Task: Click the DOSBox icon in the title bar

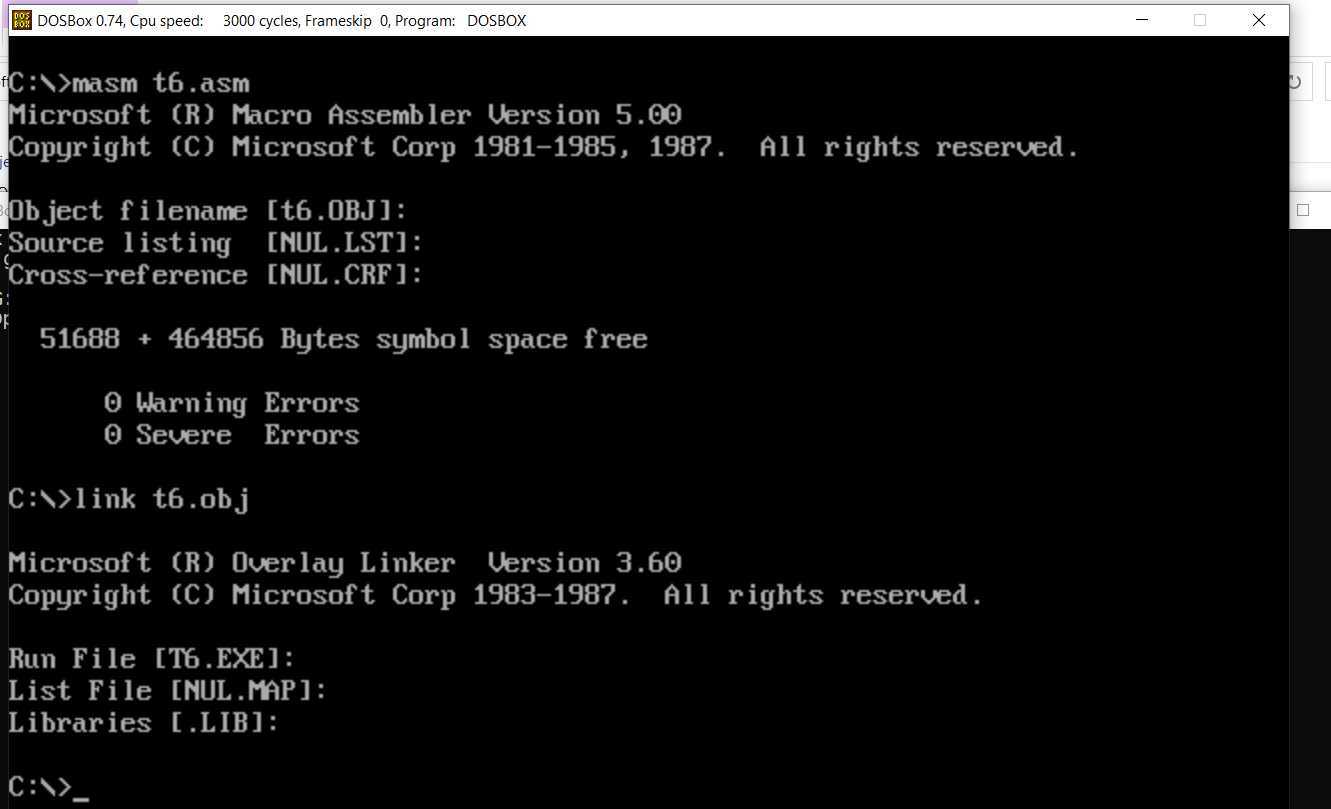Action: [x=21, y=20]
